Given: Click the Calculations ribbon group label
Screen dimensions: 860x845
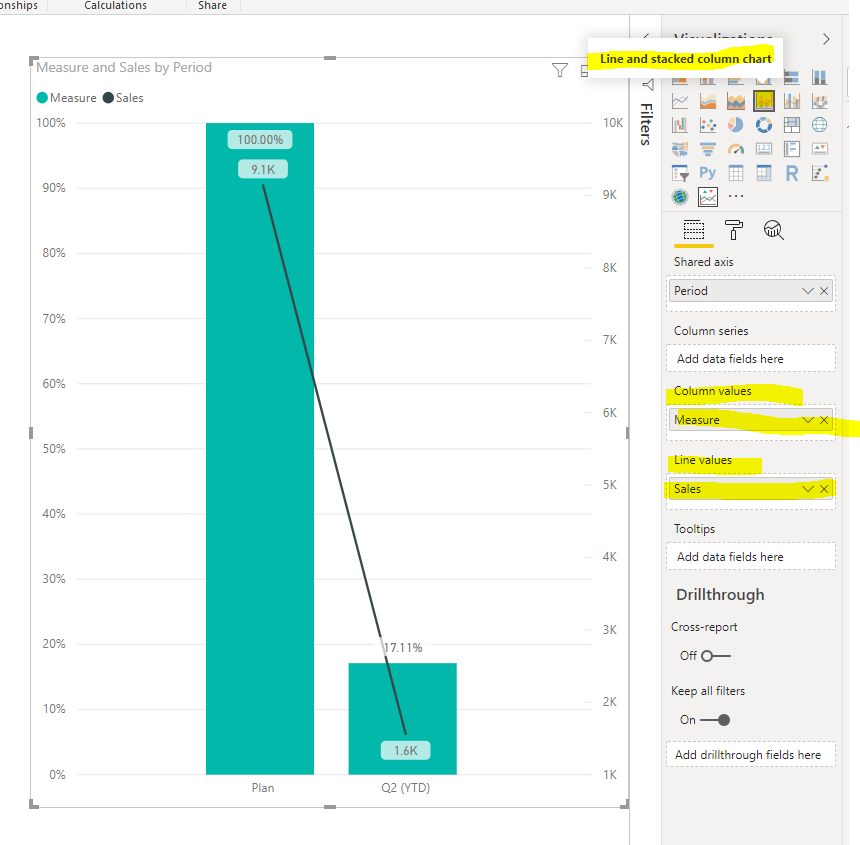Looking at the screenshot, I should click(115, 5).
